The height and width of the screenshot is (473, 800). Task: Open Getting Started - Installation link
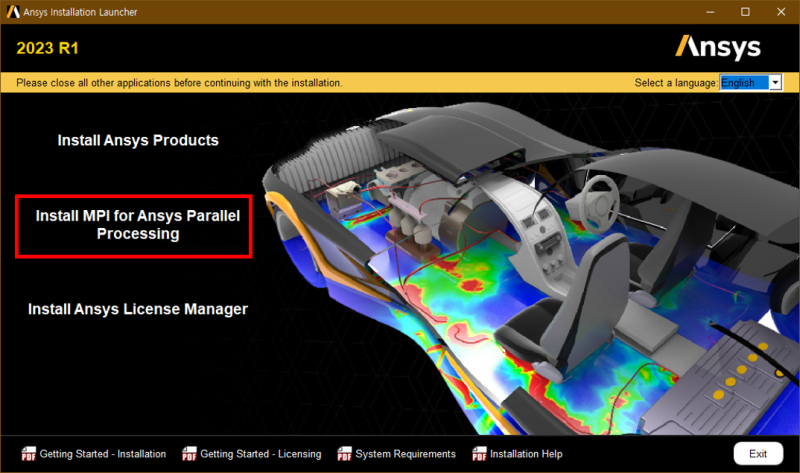pyautogui.click(x=103, y=454)
